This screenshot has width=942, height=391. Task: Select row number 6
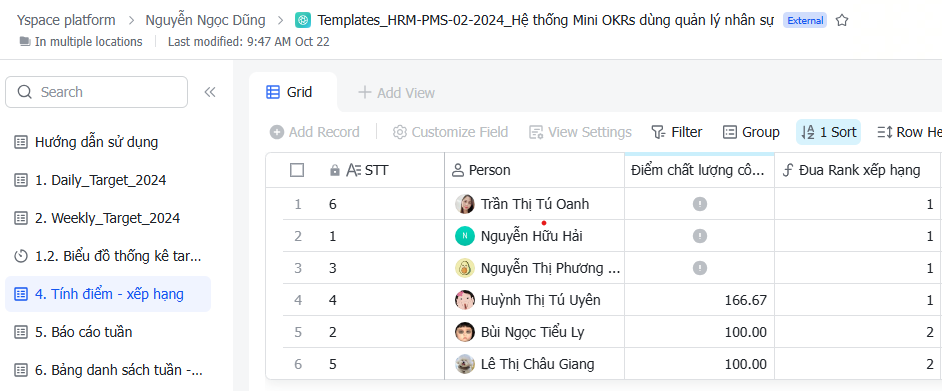298,364
